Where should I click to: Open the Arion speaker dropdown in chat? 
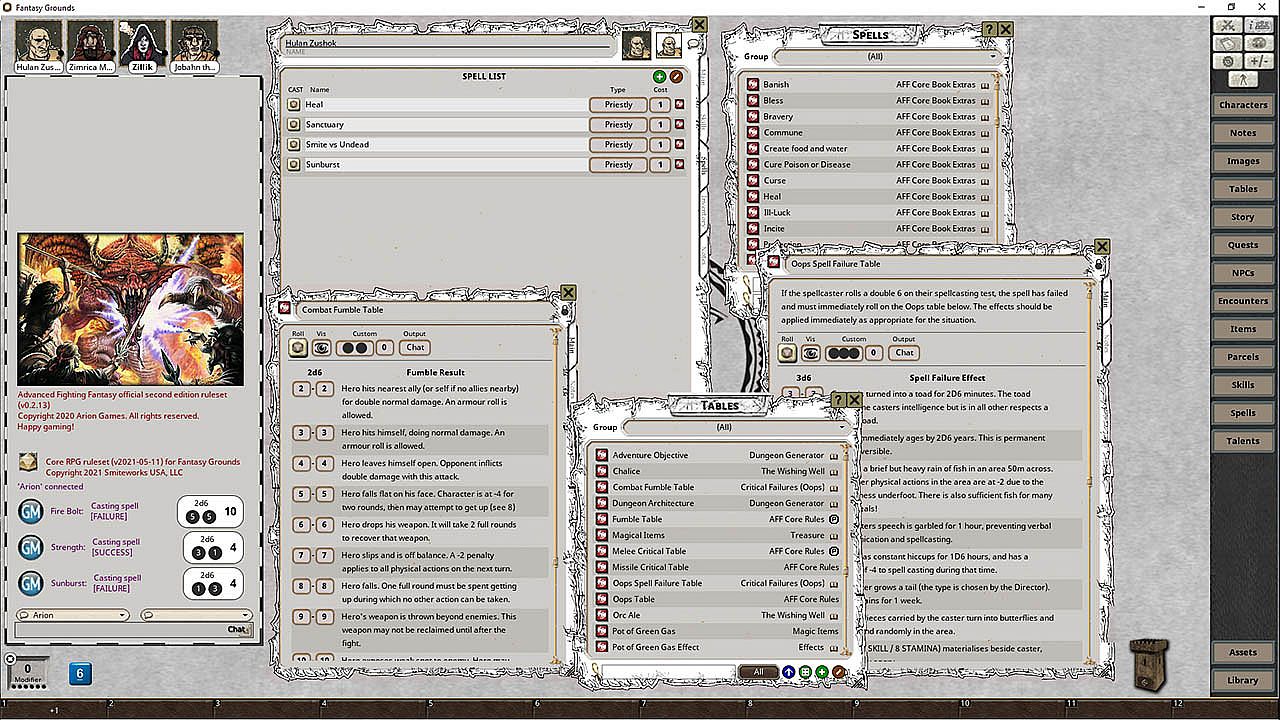[x=73, y=615]
